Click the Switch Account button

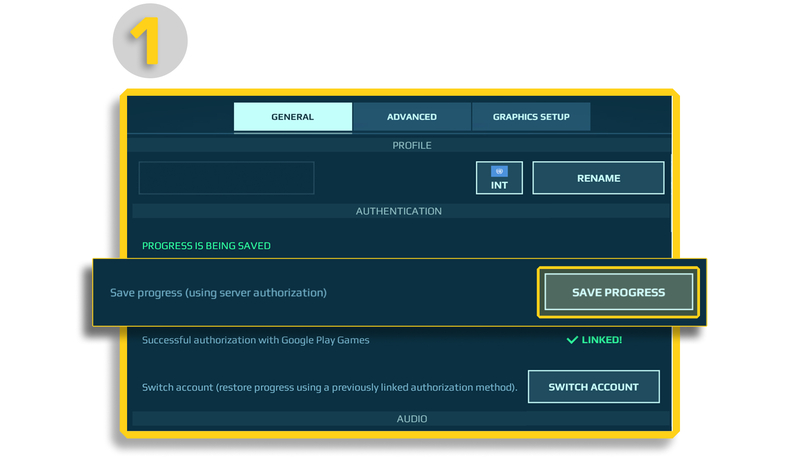[x=593, y=387]
